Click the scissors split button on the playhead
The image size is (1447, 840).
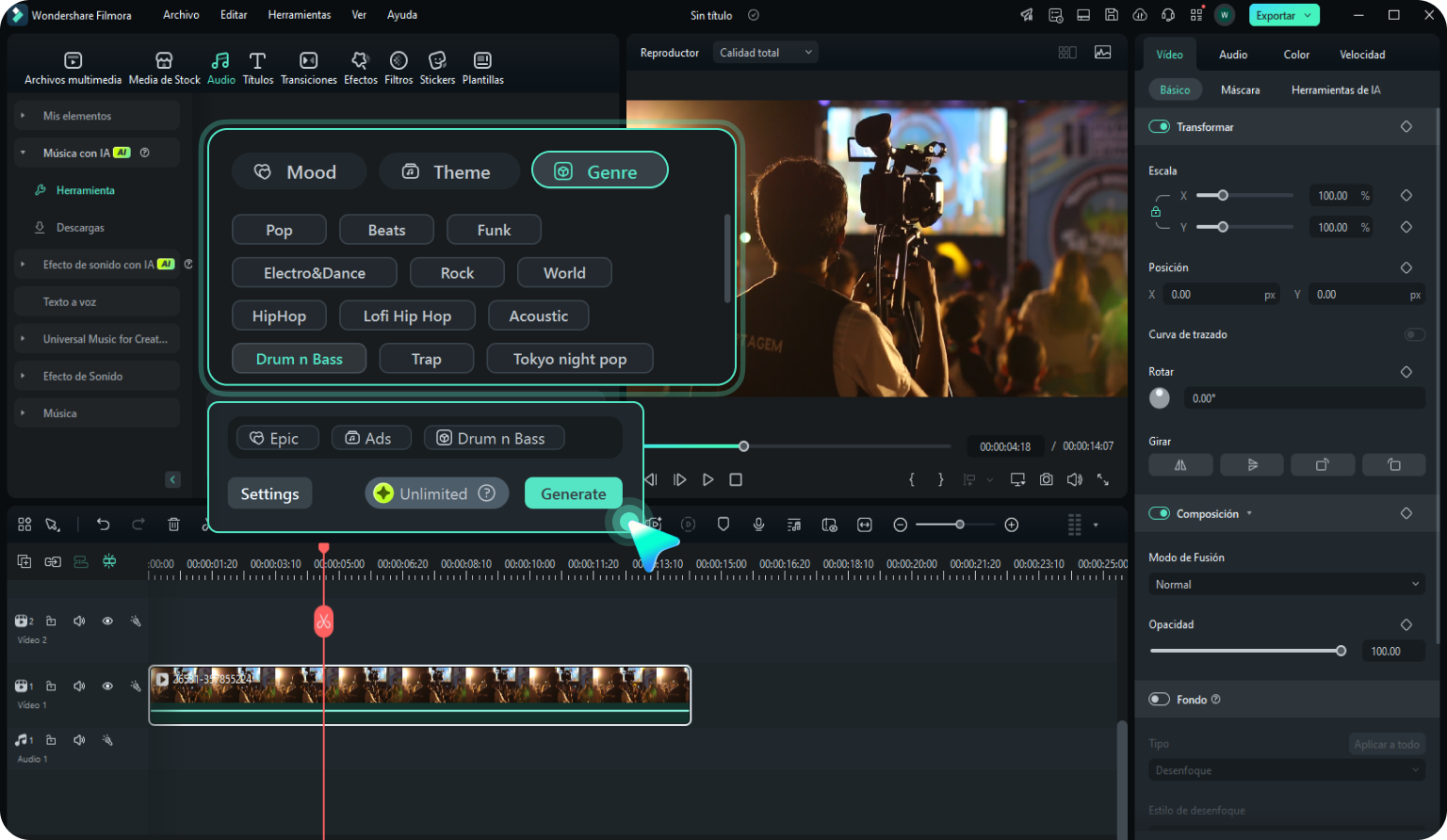point(324,622)
